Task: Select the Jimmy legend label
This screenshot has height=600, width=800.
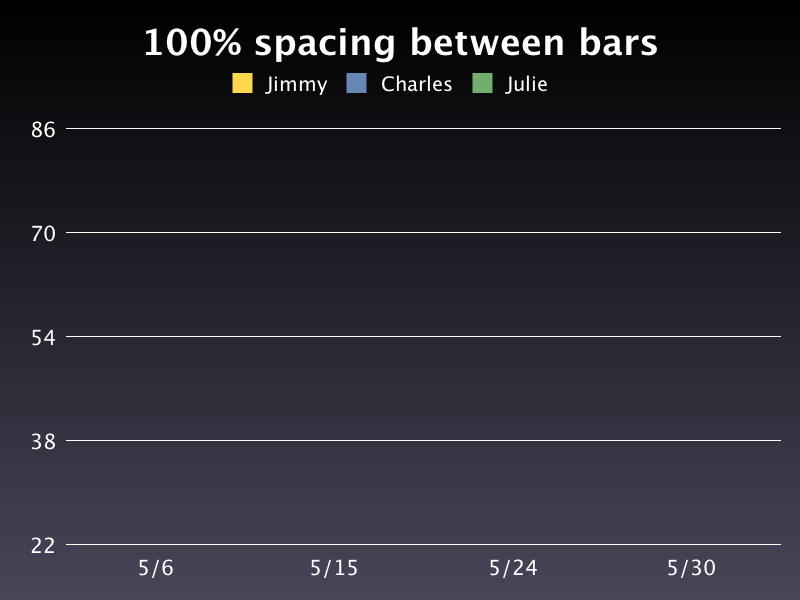Action: (296, 85)
